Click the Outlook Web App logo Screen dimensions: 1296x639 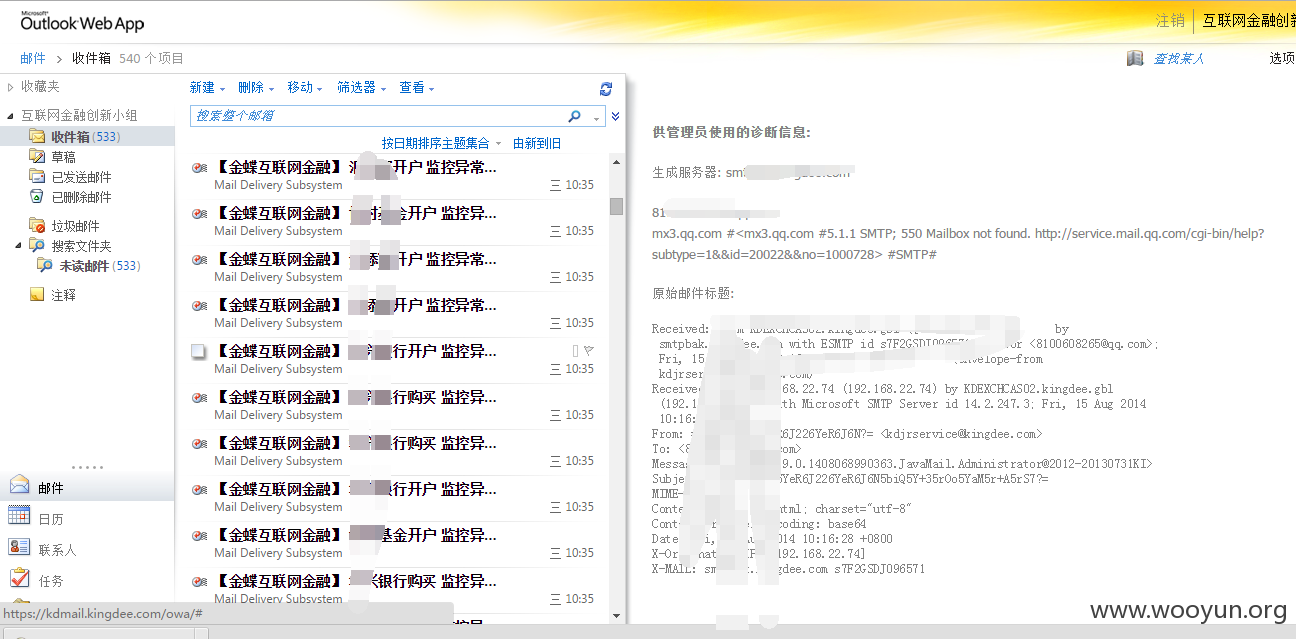tap(82, 21)
